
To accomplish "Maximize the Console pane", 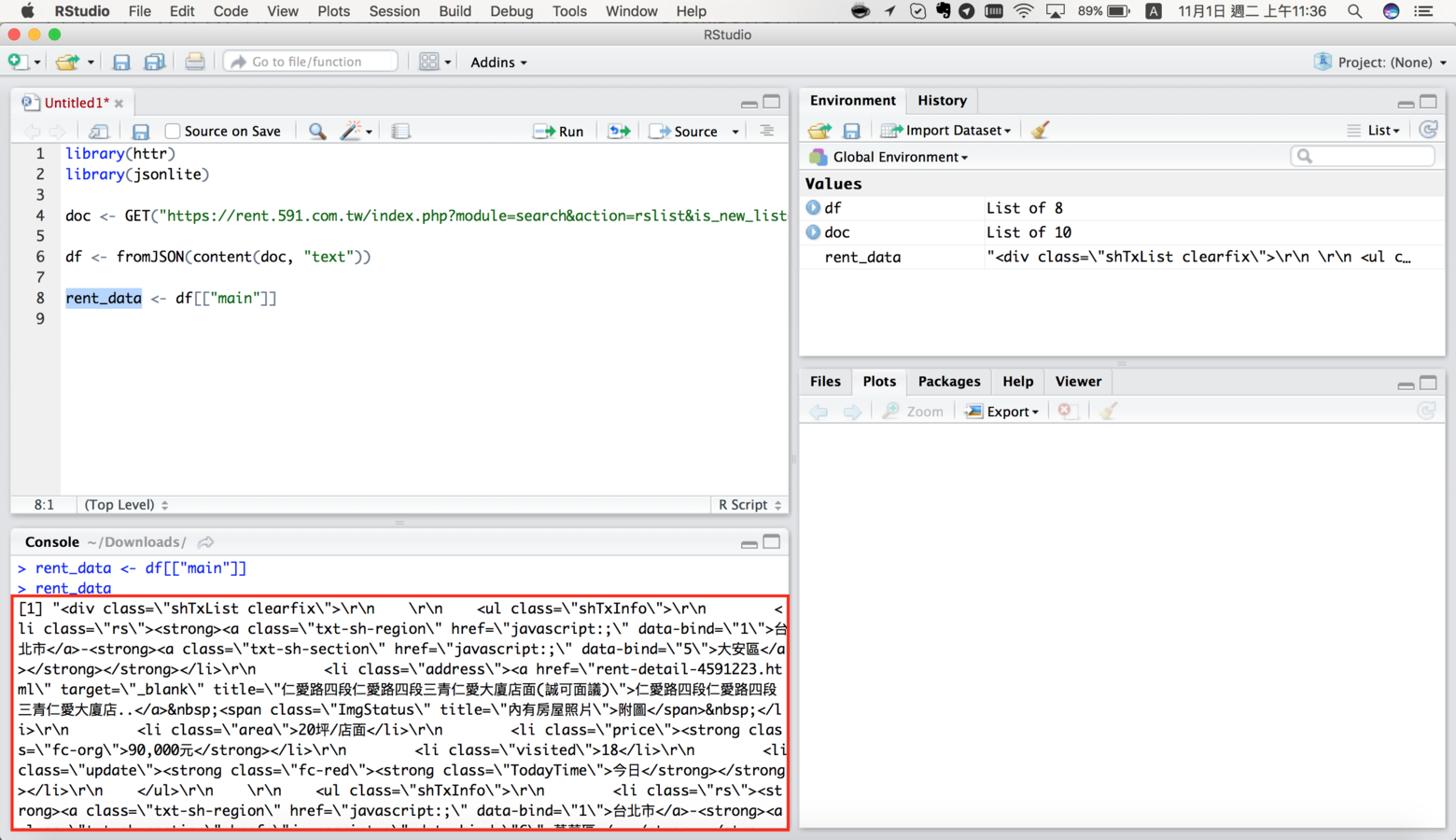I will point(772,542).
